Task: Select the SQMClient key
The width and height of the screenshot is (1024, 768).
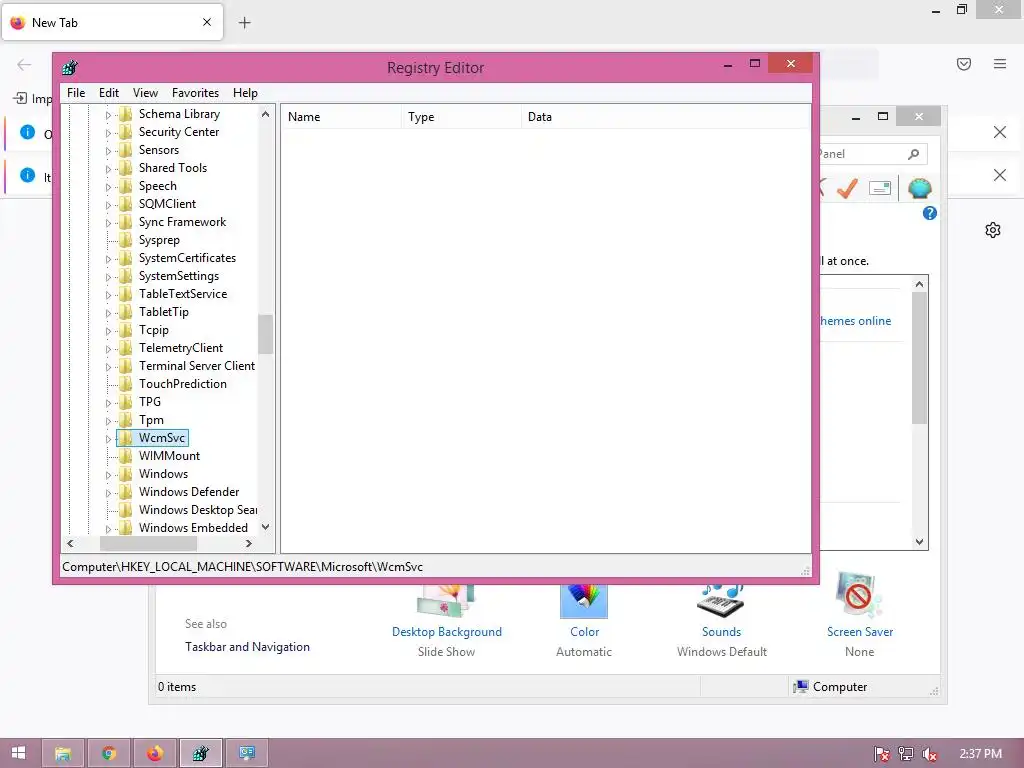Action: coord(167,204)
